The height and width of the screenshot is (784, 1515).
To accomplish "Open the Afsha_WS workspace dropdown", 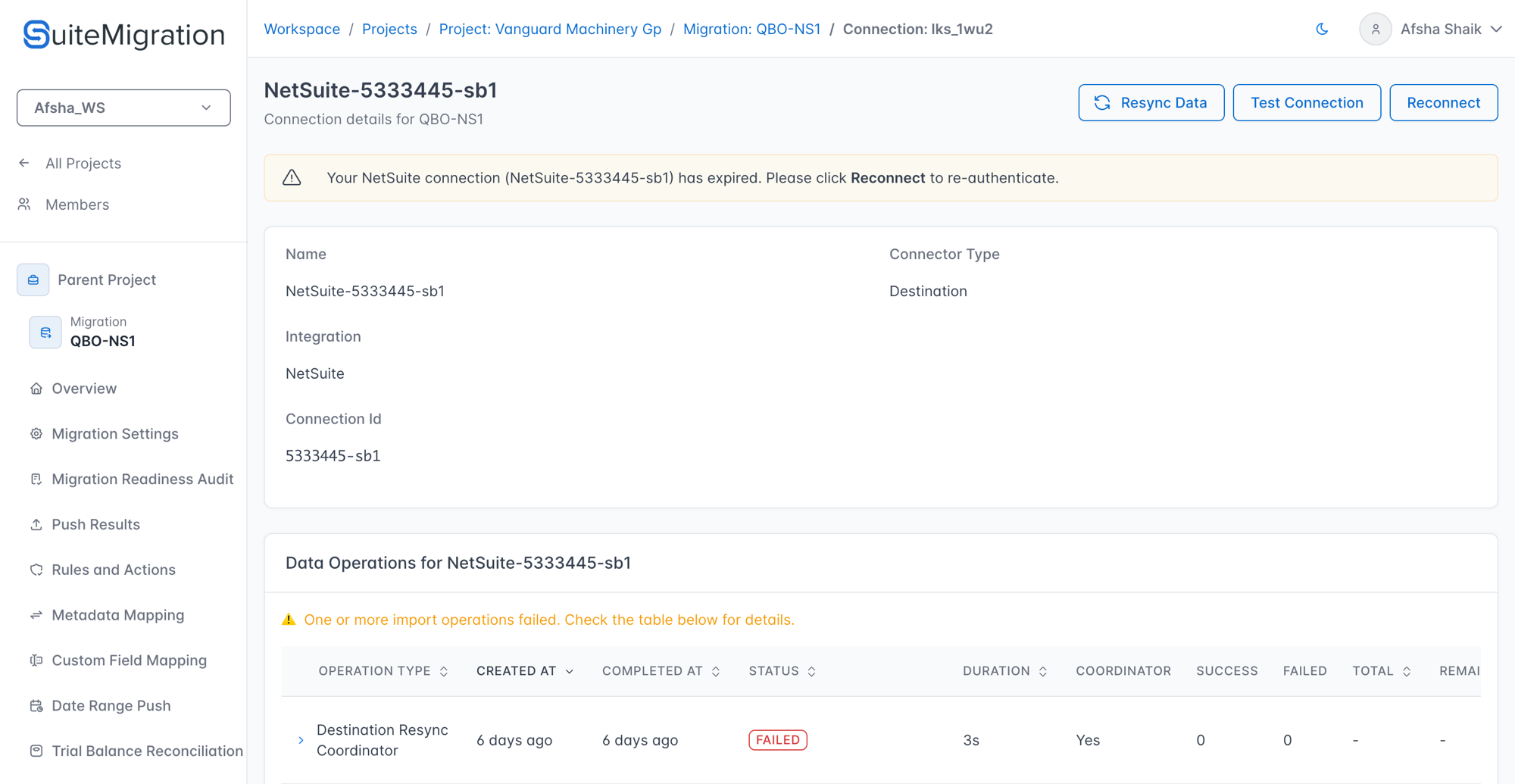I will [x=123, y=108].
